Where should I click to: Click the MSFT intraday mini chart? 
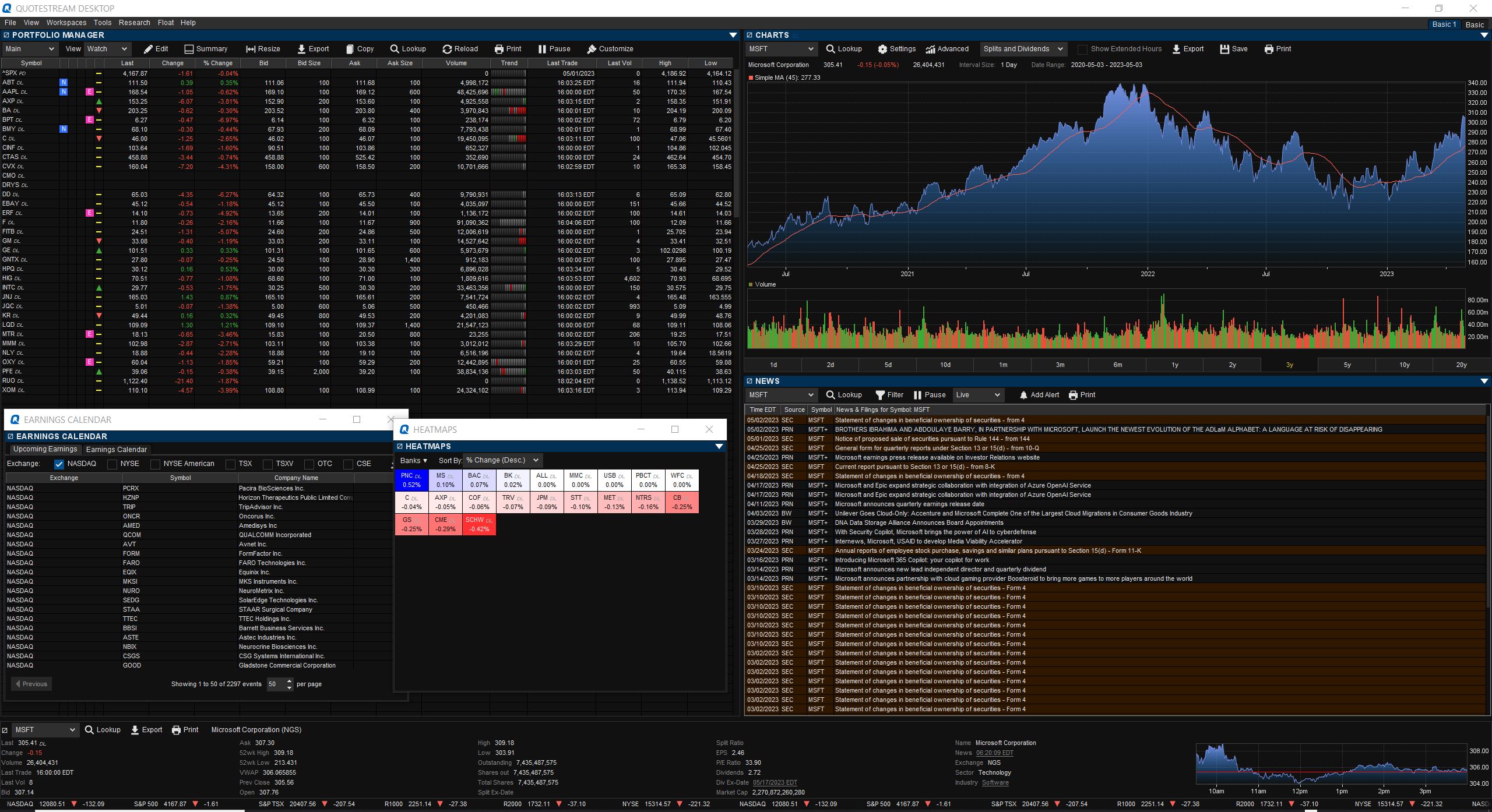click(x=1331, y=764)
